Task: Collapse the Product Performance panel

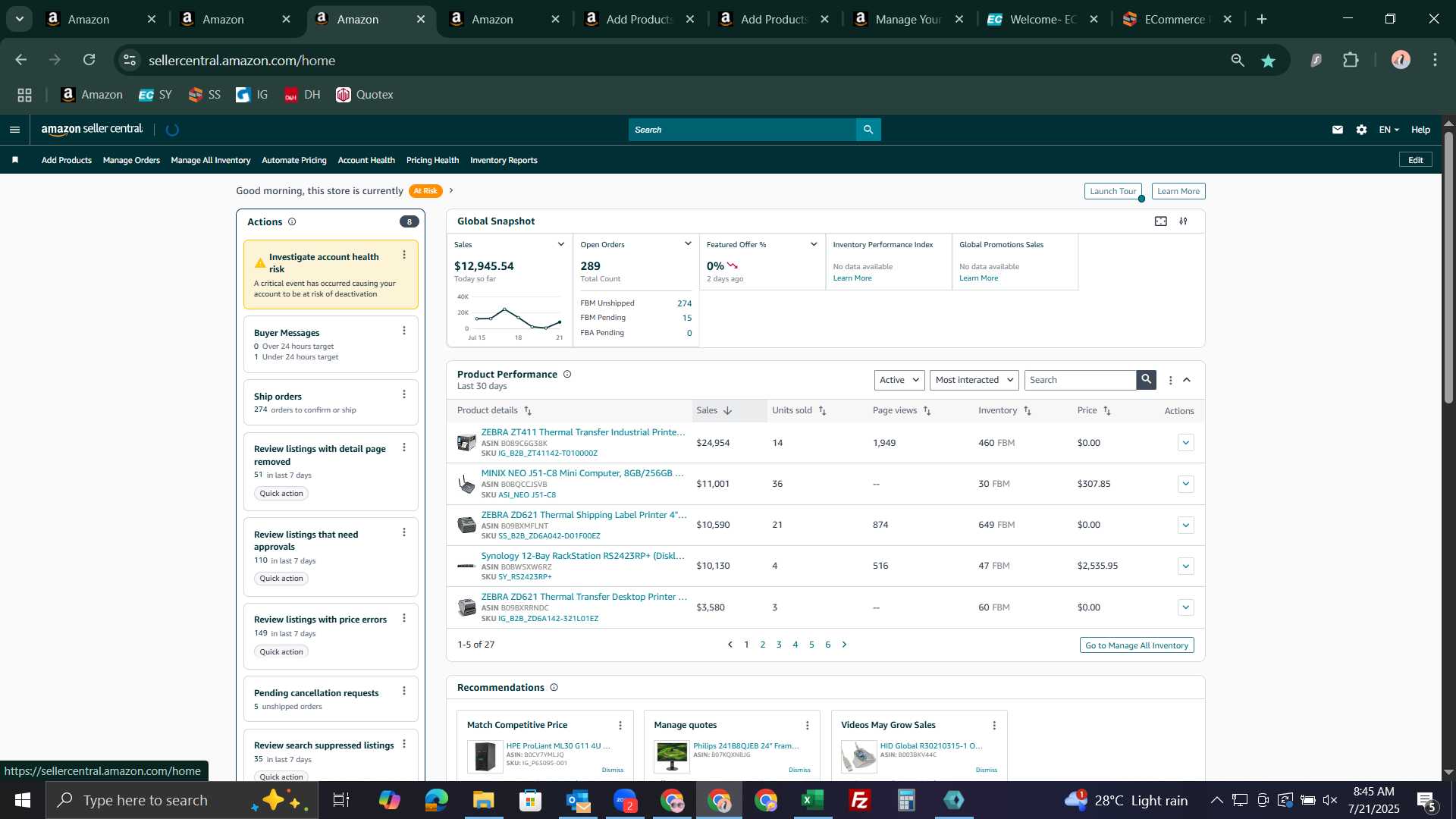Action: pos(1188,380)
